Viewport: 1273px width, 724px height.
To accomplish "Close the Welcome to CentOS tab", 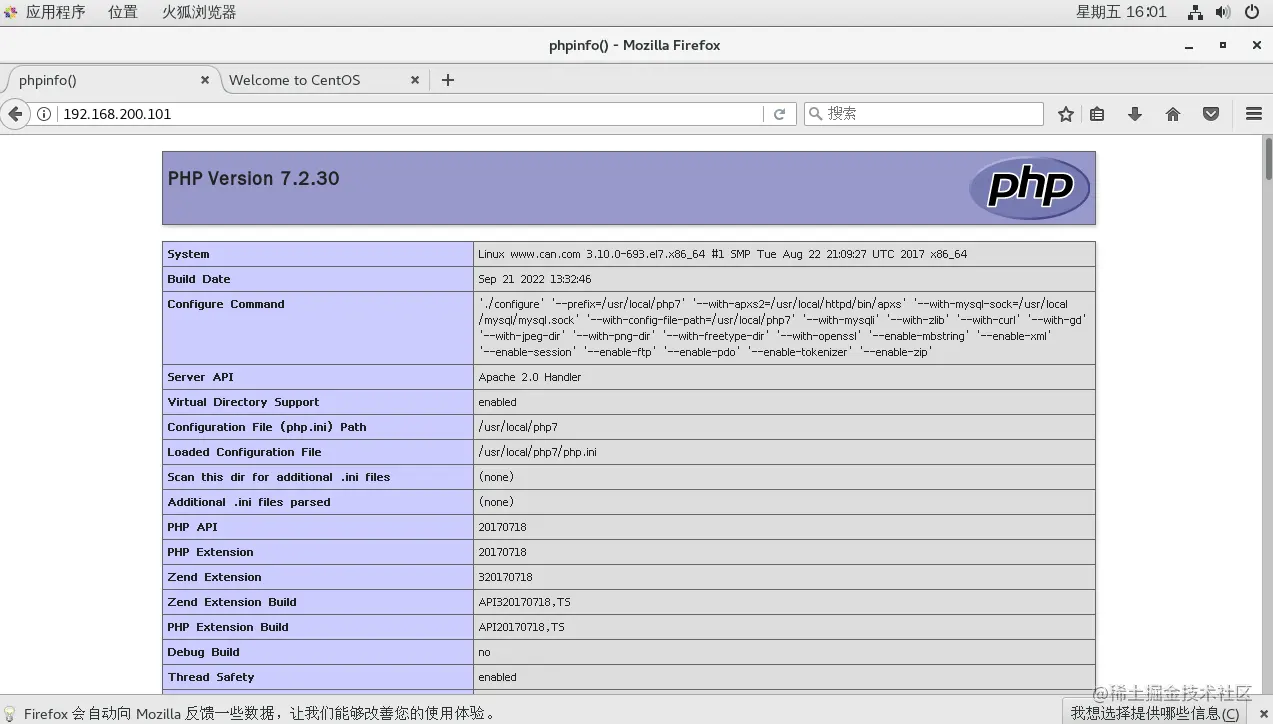I will click(416, 80).
